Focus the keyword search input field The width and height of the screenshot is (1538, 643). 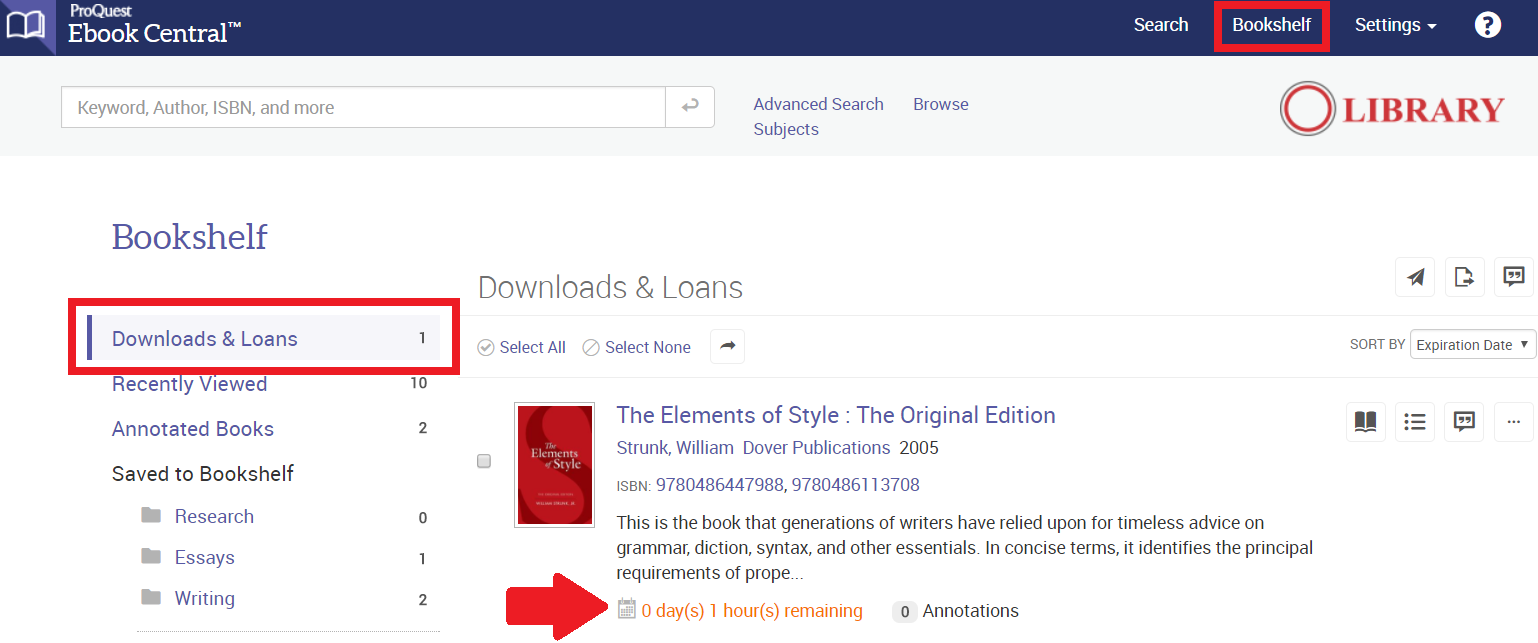point(364,107)
